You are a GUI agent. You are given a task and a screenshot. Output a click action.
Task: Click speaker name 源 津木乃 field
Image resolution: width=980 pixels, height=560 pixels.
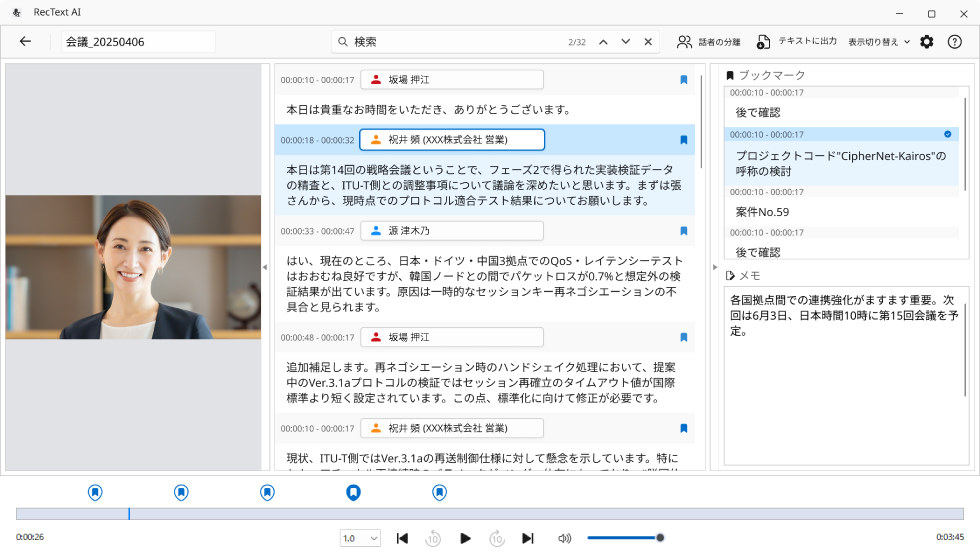tap(452, 231)
